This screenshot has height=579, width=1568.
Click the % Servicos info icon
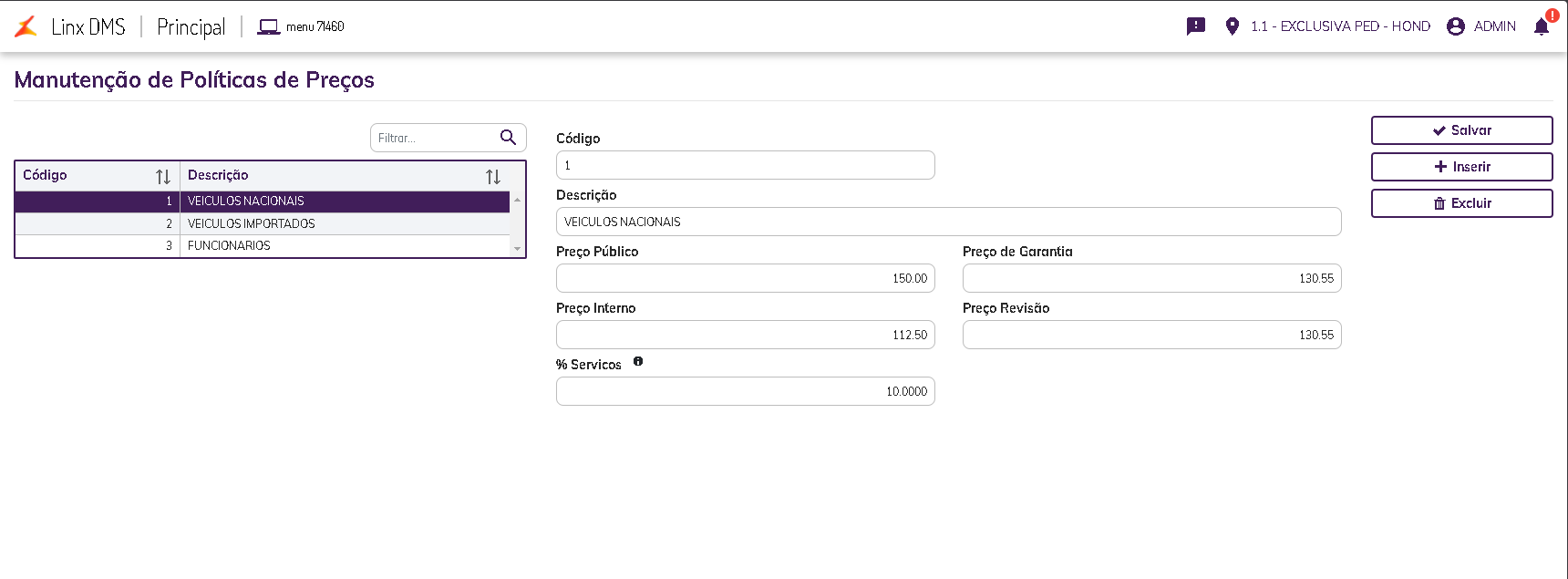pyautogui.click(x=638, y=362)
